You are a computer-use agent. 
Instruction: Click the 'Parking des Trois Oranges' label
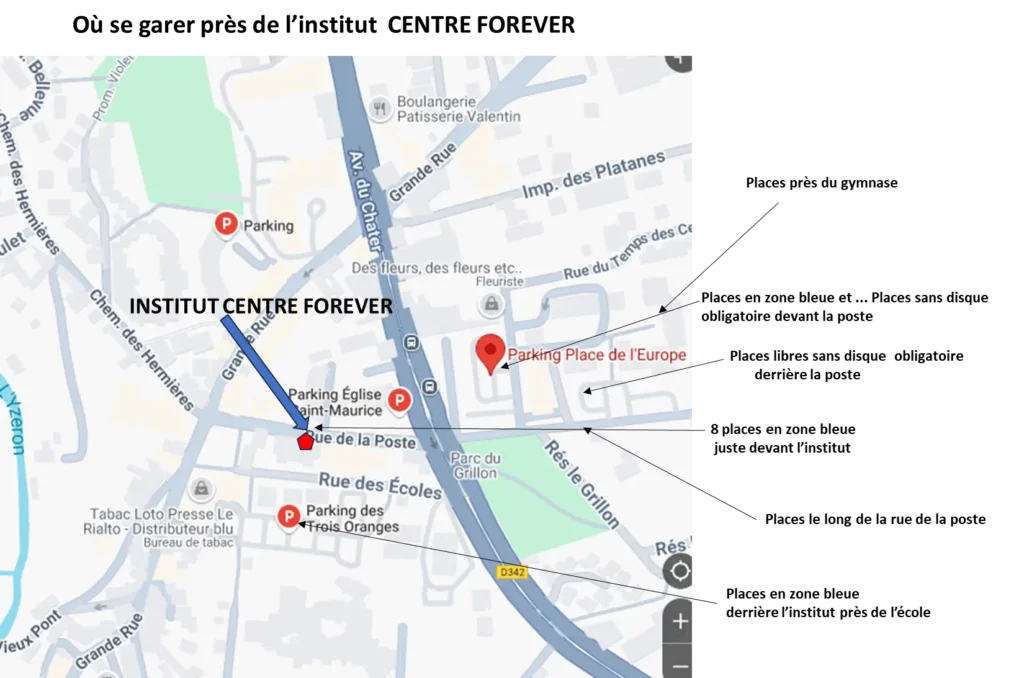tap(353, 519)
